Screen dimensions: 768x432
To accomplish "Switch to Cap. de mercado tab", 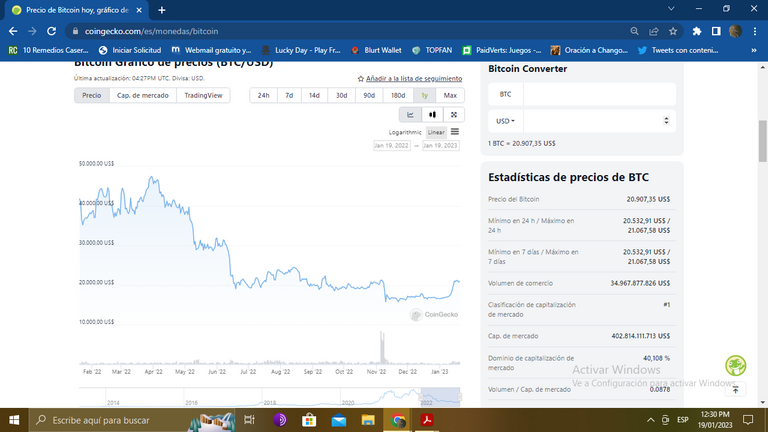I will (x=143, y=96).
